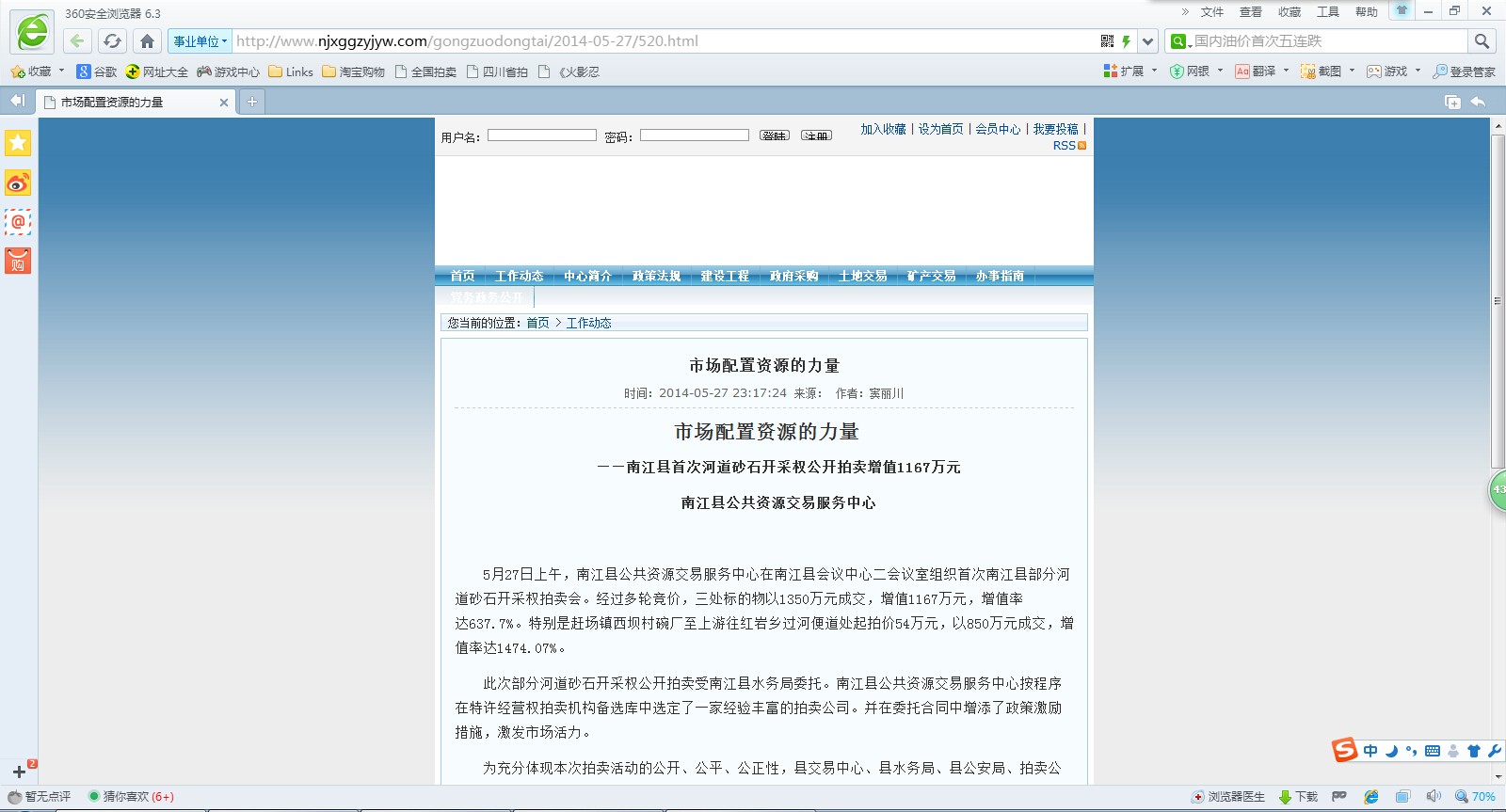Click the 工作动态 breadcrumb link
The image size is (1506, 812).
point(588,323)
